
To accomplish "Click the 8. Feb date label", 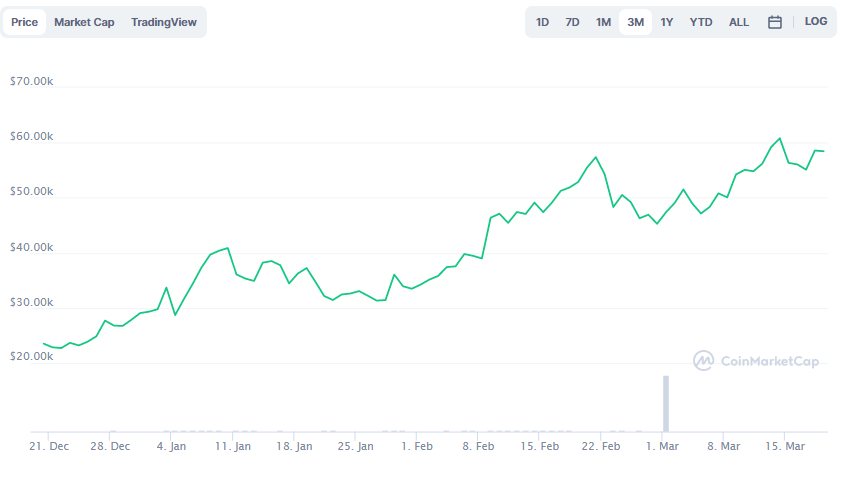I will click(x=478, y=446).
